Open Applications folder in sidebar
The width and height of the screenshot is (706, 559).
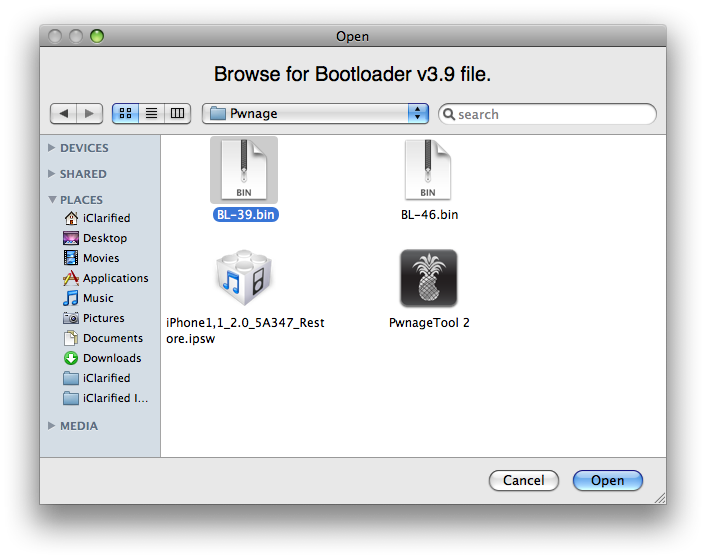(115, 278)
